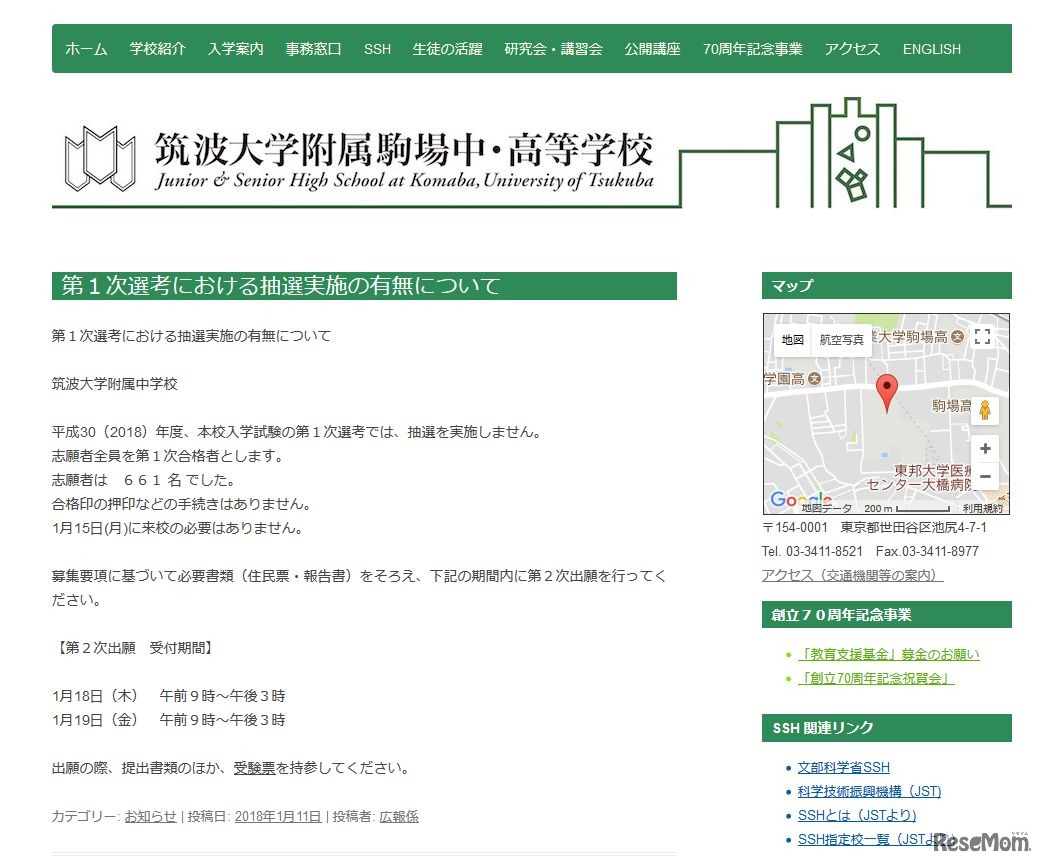This screenshot has height=865, width=1044.
Task: Open the ホーム menu item
Action: (x=86, y=49)
